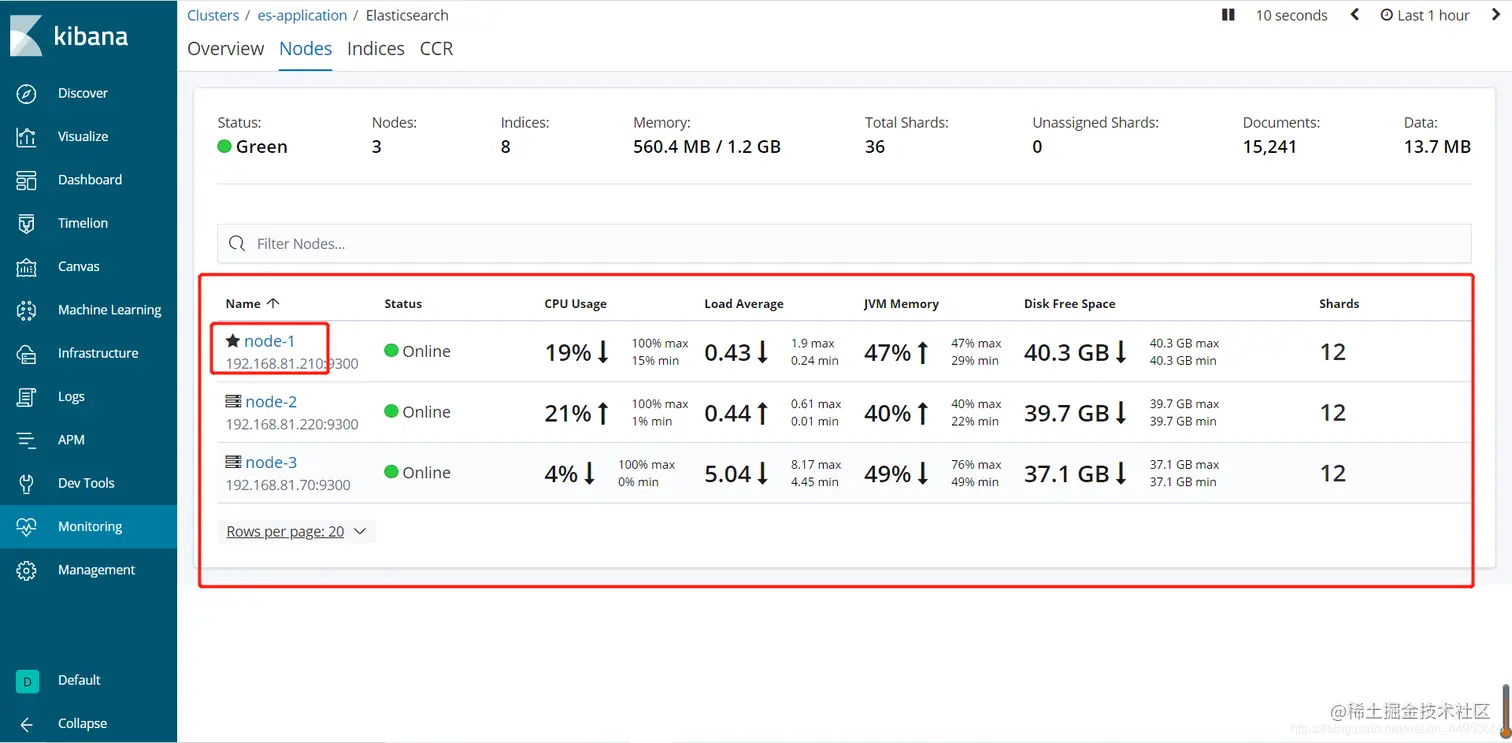
Task: Open the Last 1 hour time picker
Action: (x=1425, y=15)
